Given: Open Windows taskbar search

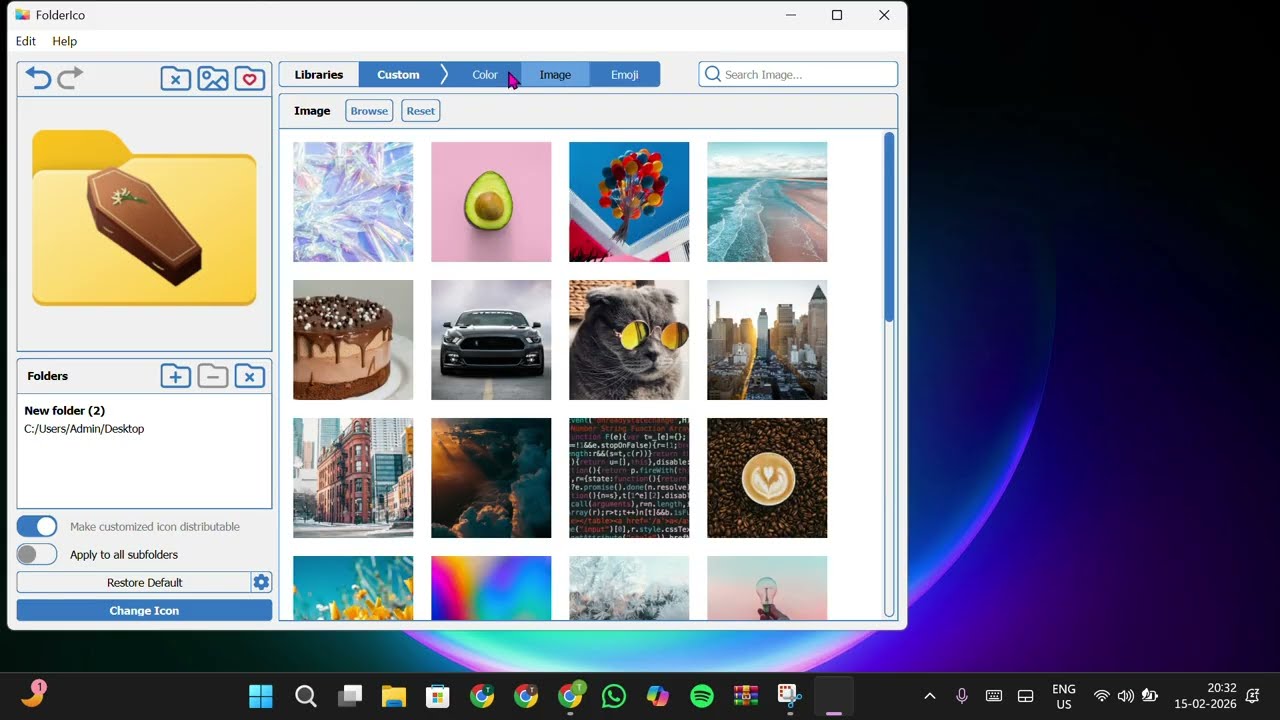Looking at the screenshot, I should tap(306, 696).
